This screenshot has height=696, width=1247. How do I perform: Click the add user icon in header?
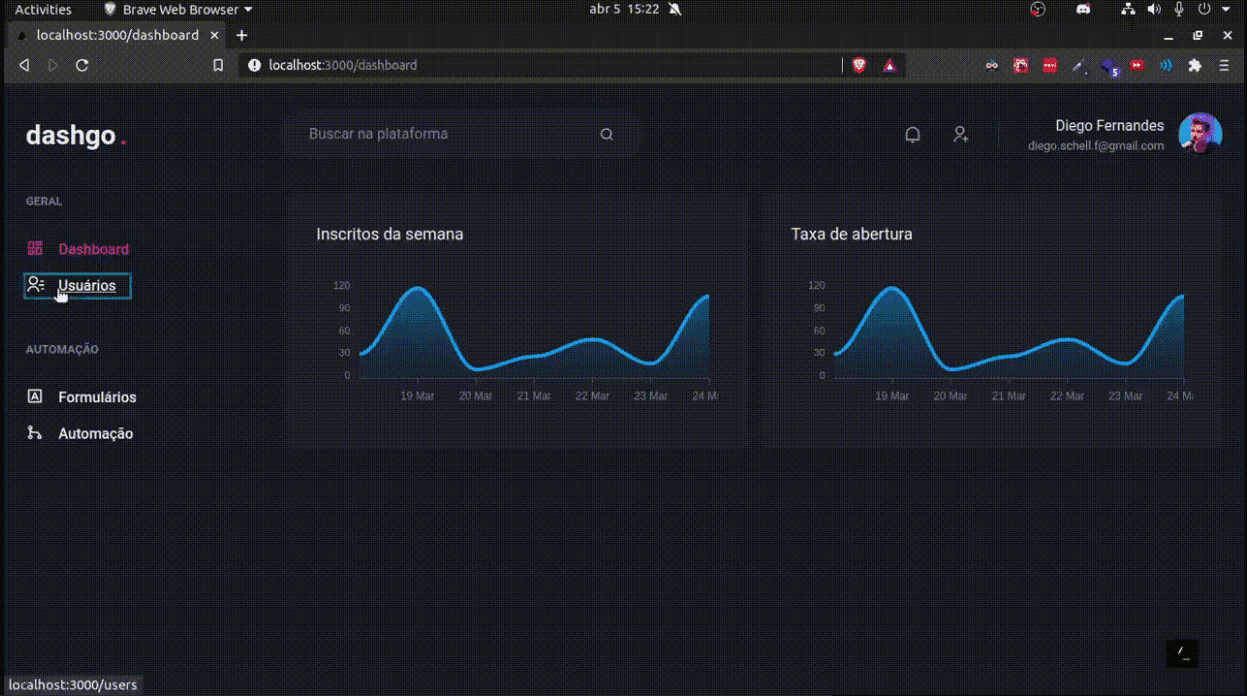960,134
